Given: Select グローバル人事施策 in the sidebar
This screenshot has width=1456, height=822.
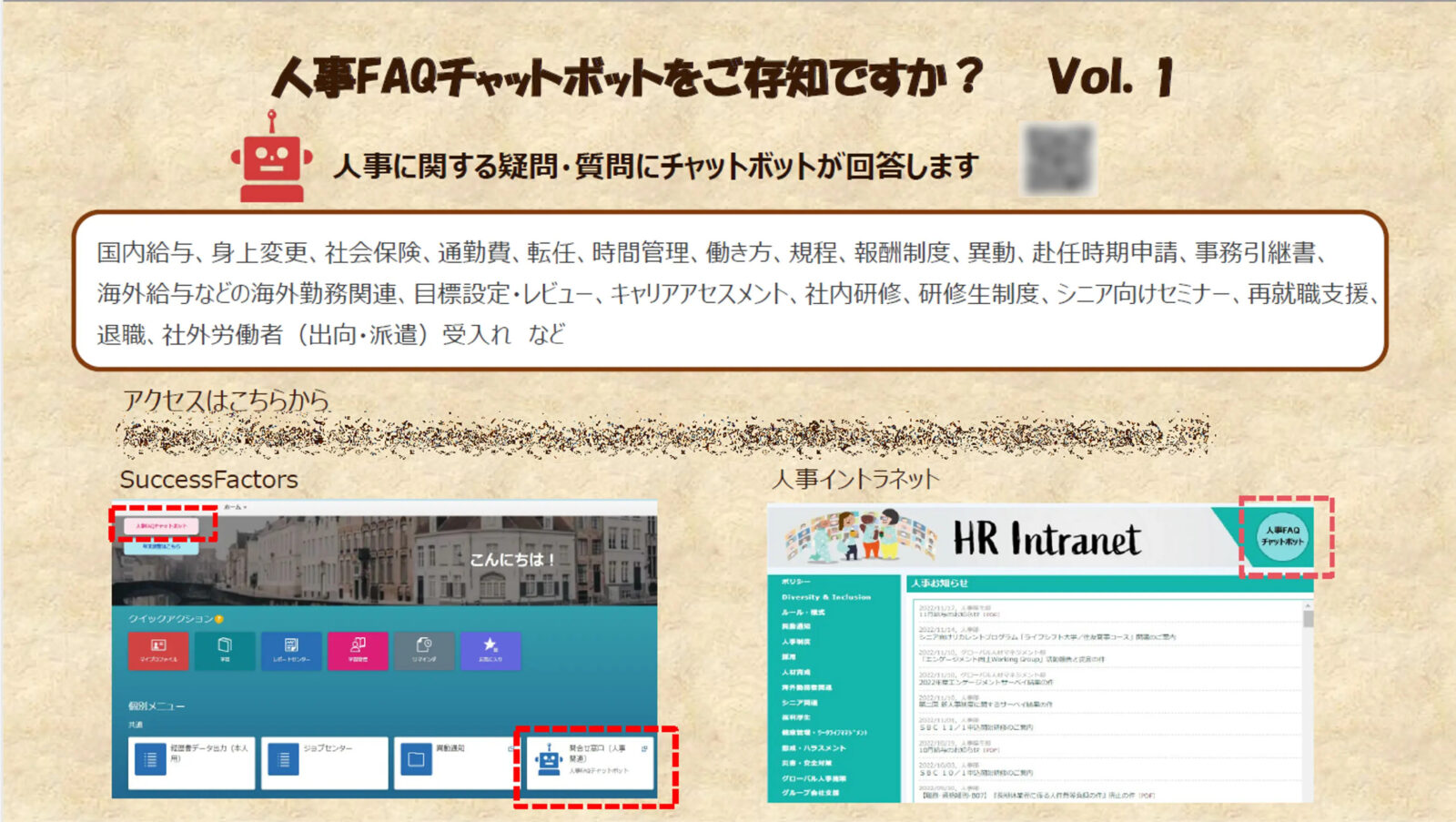Looking at the screenshot, I should click(814, 778).
